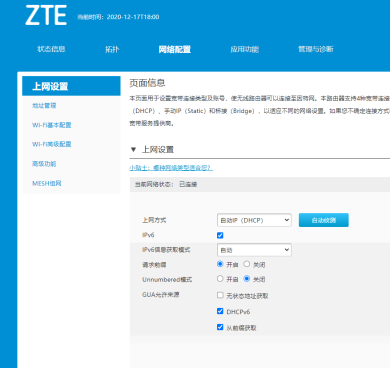Select 上网设置 in sidebar

[x=71, y=86]
